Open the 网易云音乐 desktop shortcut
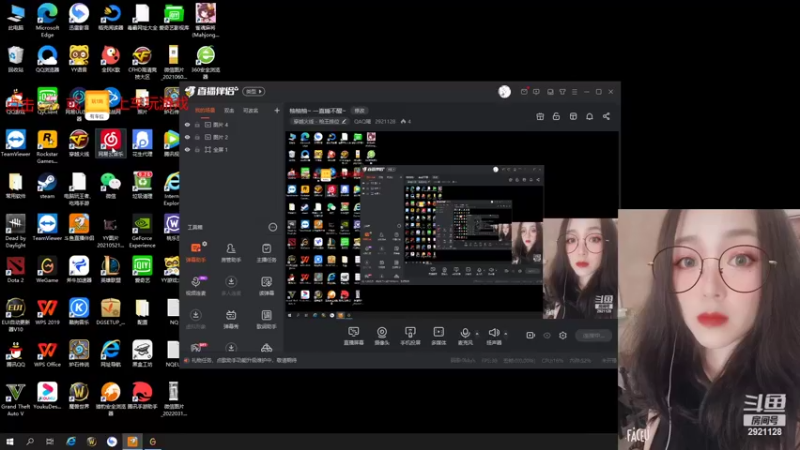This screenshot has height=450, width=800. coord(110,144)
